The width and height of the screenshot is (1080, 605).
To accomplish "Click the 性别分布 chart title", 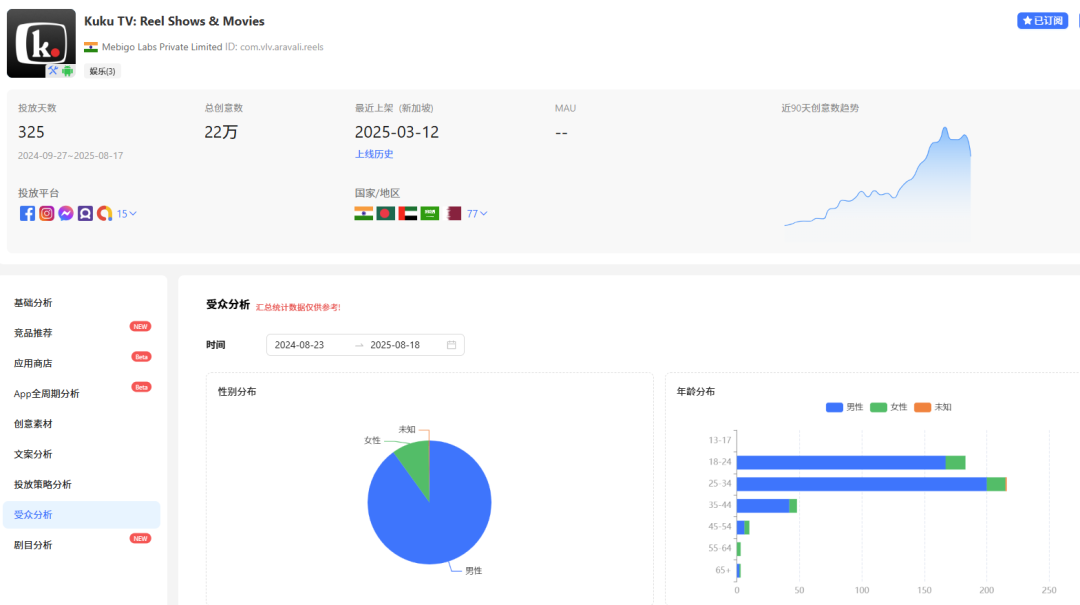I will click(237, 391).
